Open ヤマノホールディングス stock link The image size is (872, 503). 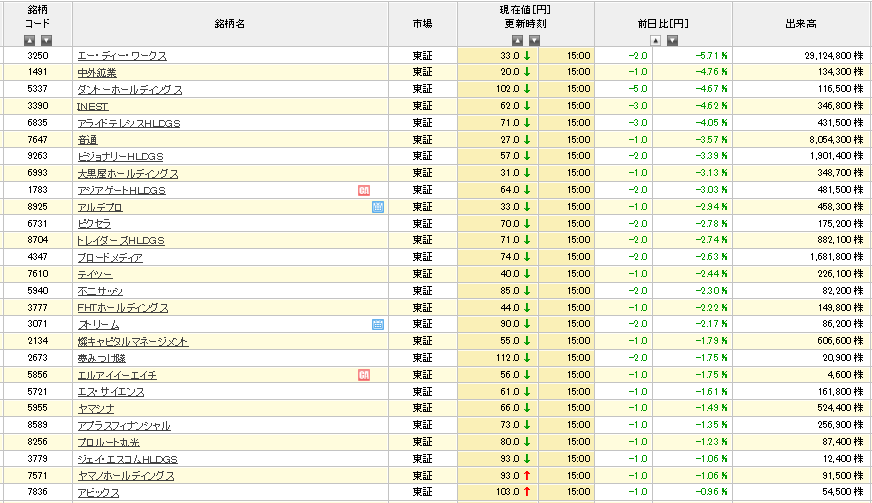126,476
